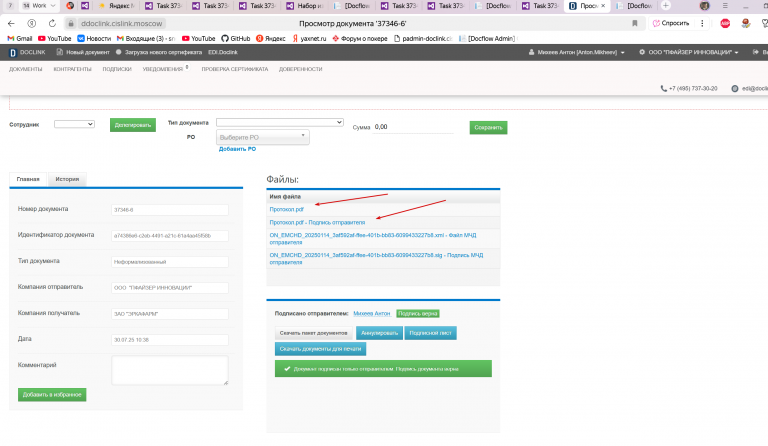Open the yaxnet.ru bookmark
This screenshot has height=446, width=768.
[x=309, y=39]
